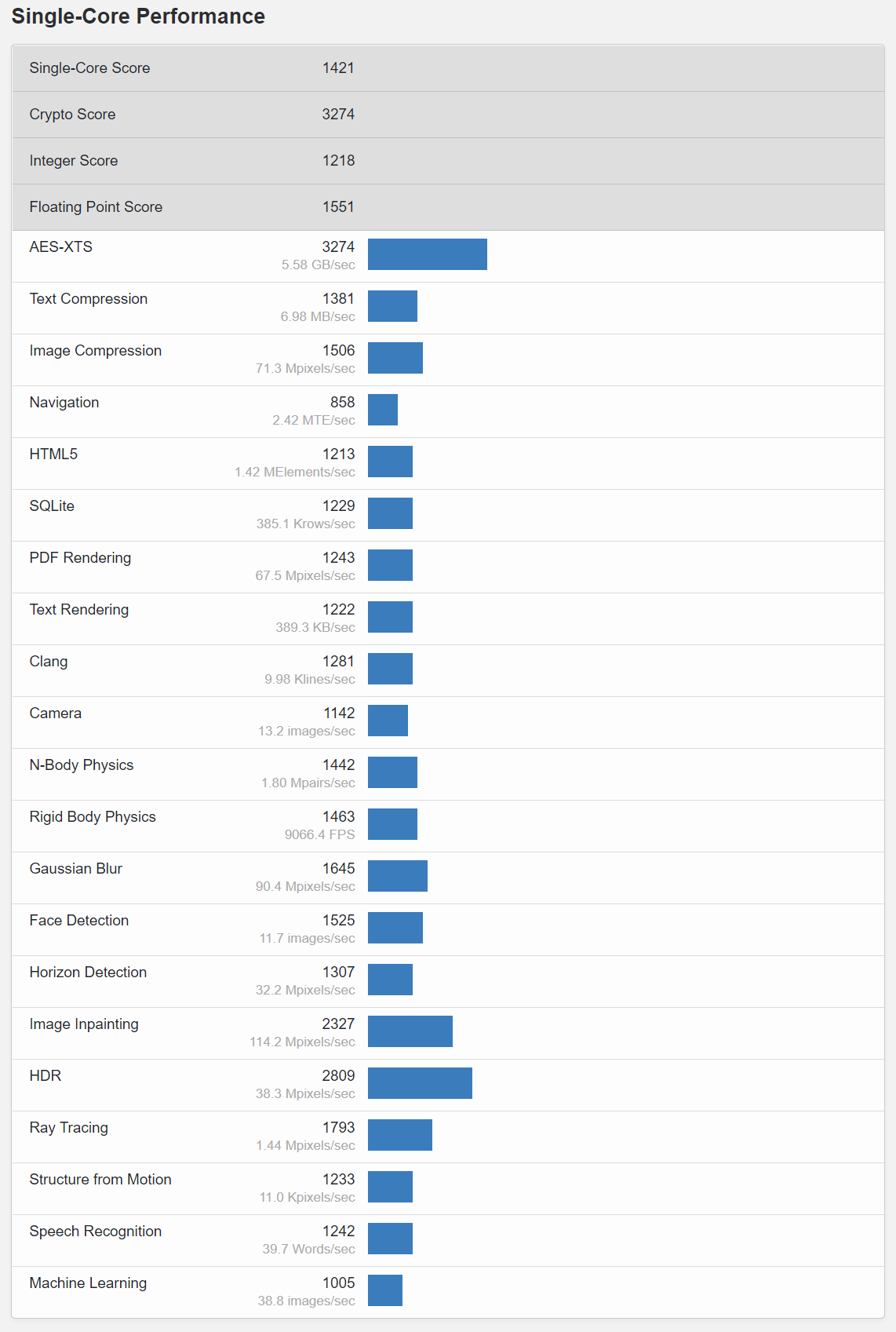Click the AES-XTS blue score bar
Viewport: 896px width, 1332px height.
[427, 254]
